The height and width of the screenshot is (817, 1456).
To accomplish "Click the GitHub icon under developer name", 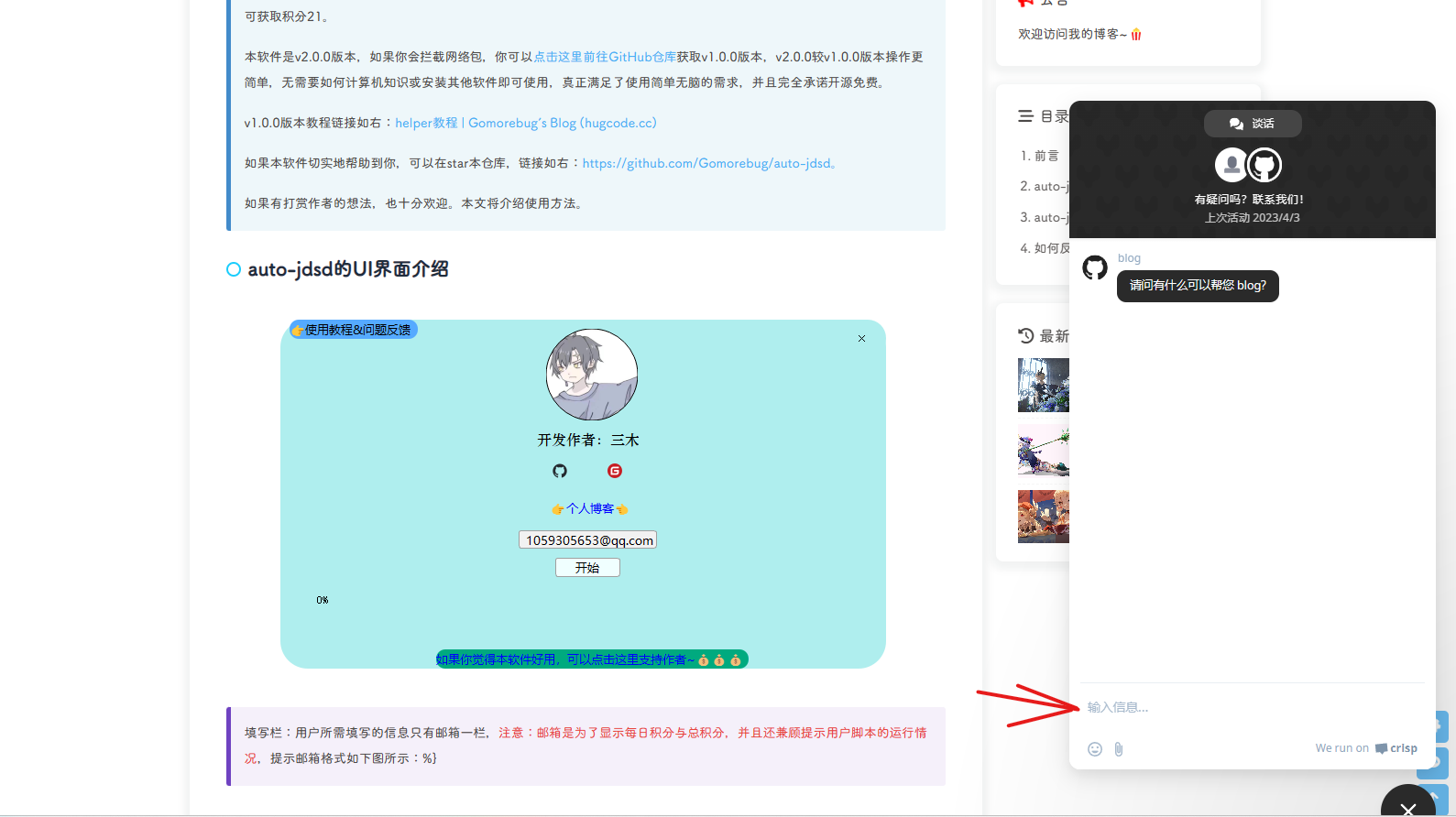I will (560, 471).
